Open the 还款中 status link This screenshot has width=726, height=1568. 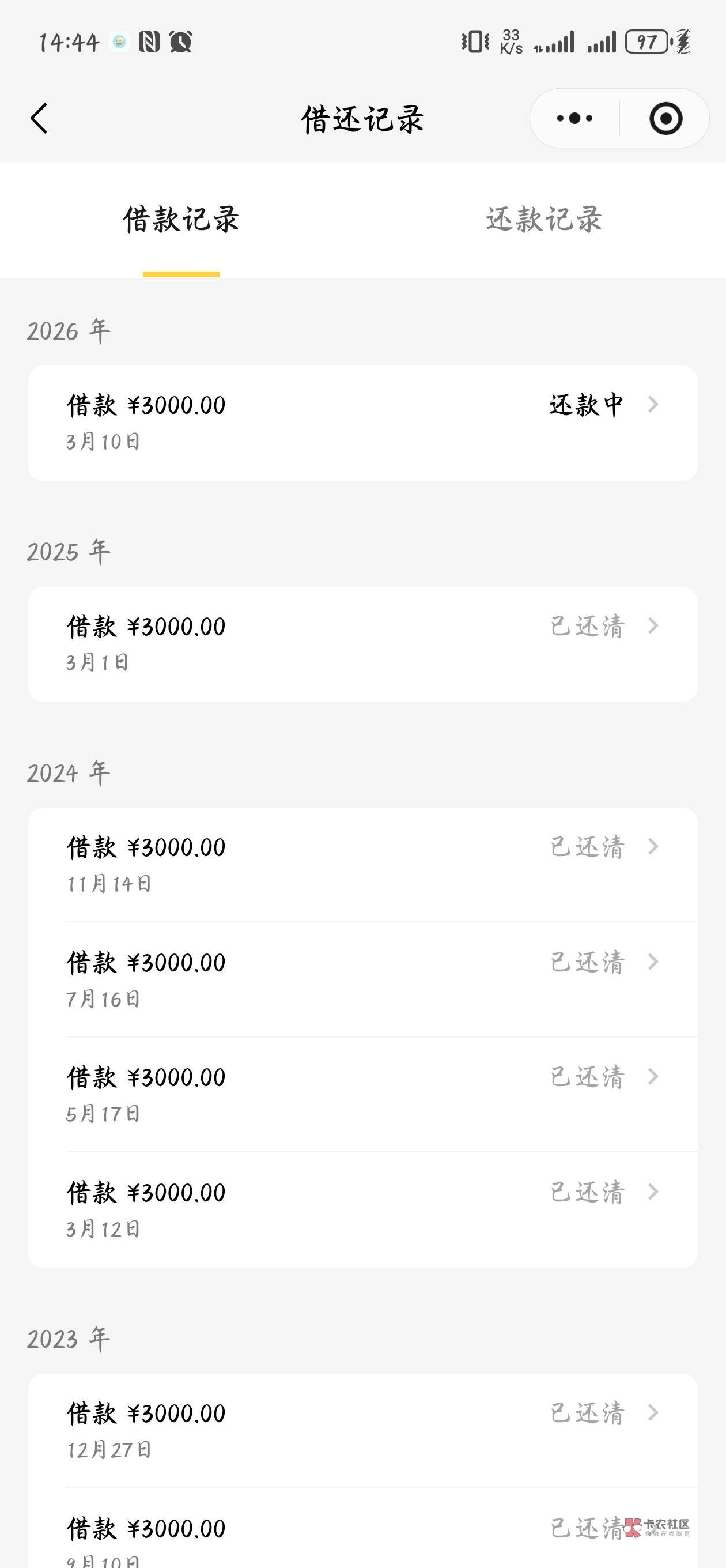click(586, 405)
